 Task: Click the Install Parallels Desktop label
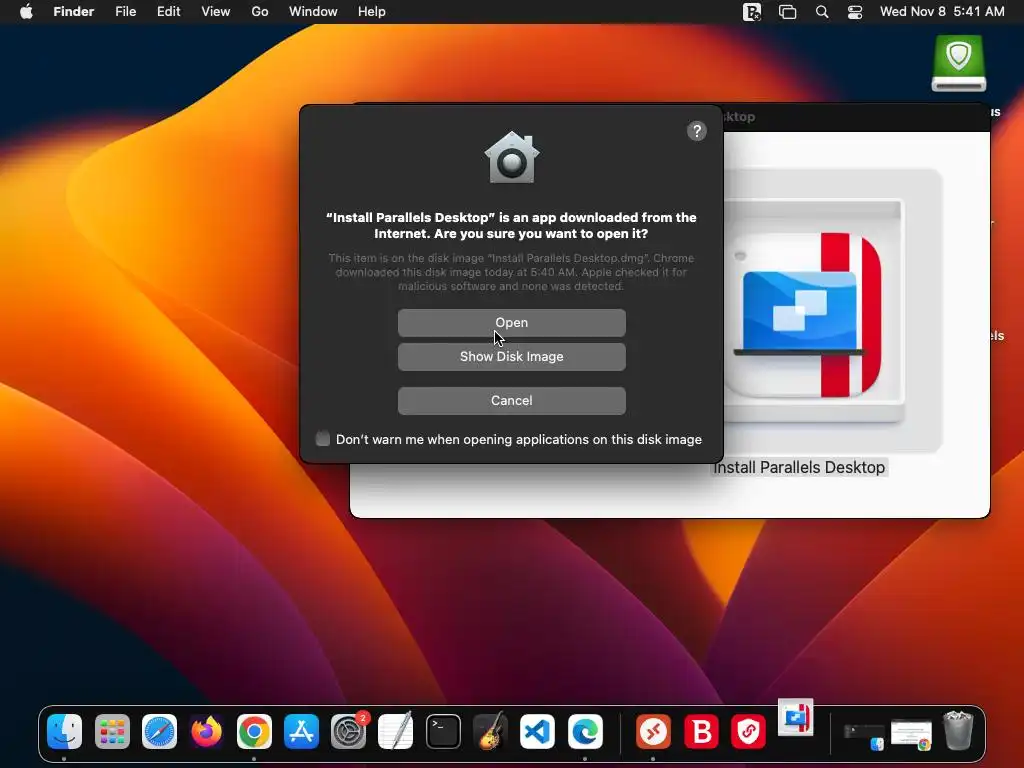click(799, 468)
